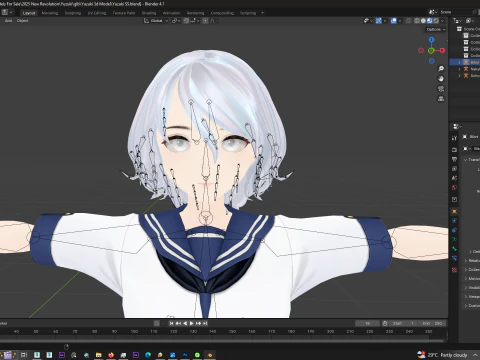Viewport: 480px width, 360px height.
Task: Play the animation forward
Action: pos(191,323)
